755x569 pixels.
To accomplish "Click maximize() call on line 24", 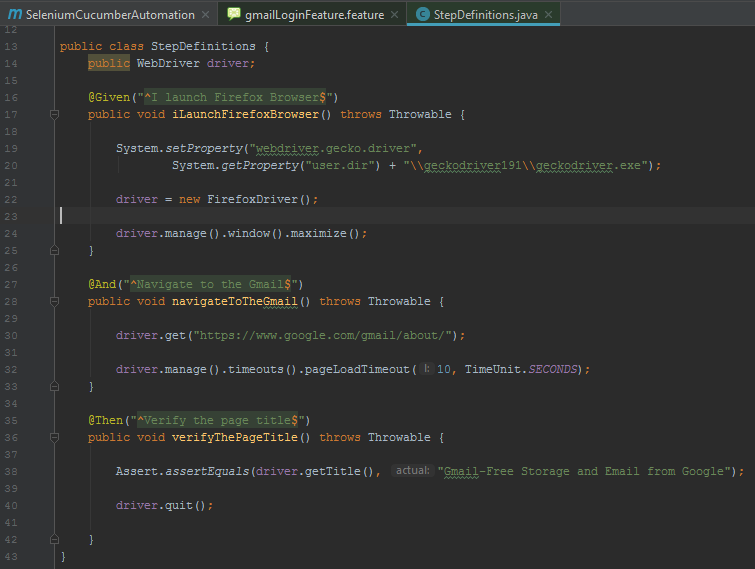I will pyautogui.click(x=325, y=233).
